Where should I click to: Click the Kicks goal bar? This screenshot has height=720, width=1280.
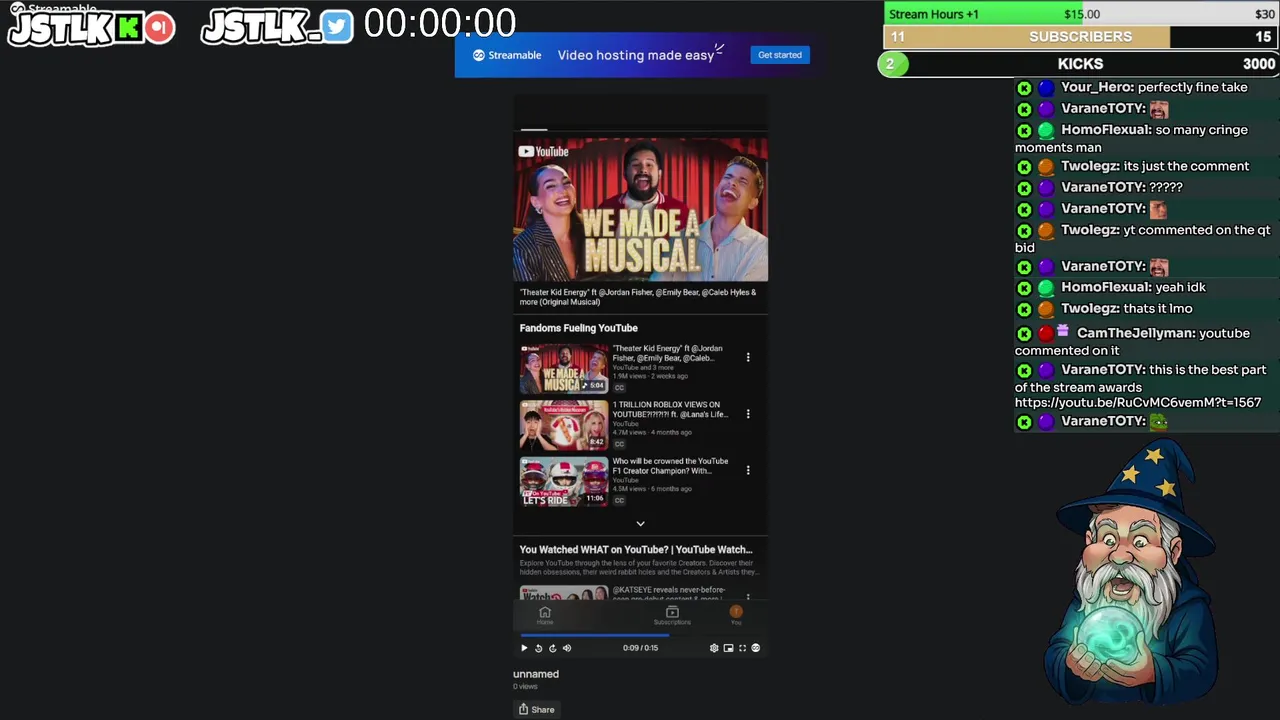[1079, 64]
